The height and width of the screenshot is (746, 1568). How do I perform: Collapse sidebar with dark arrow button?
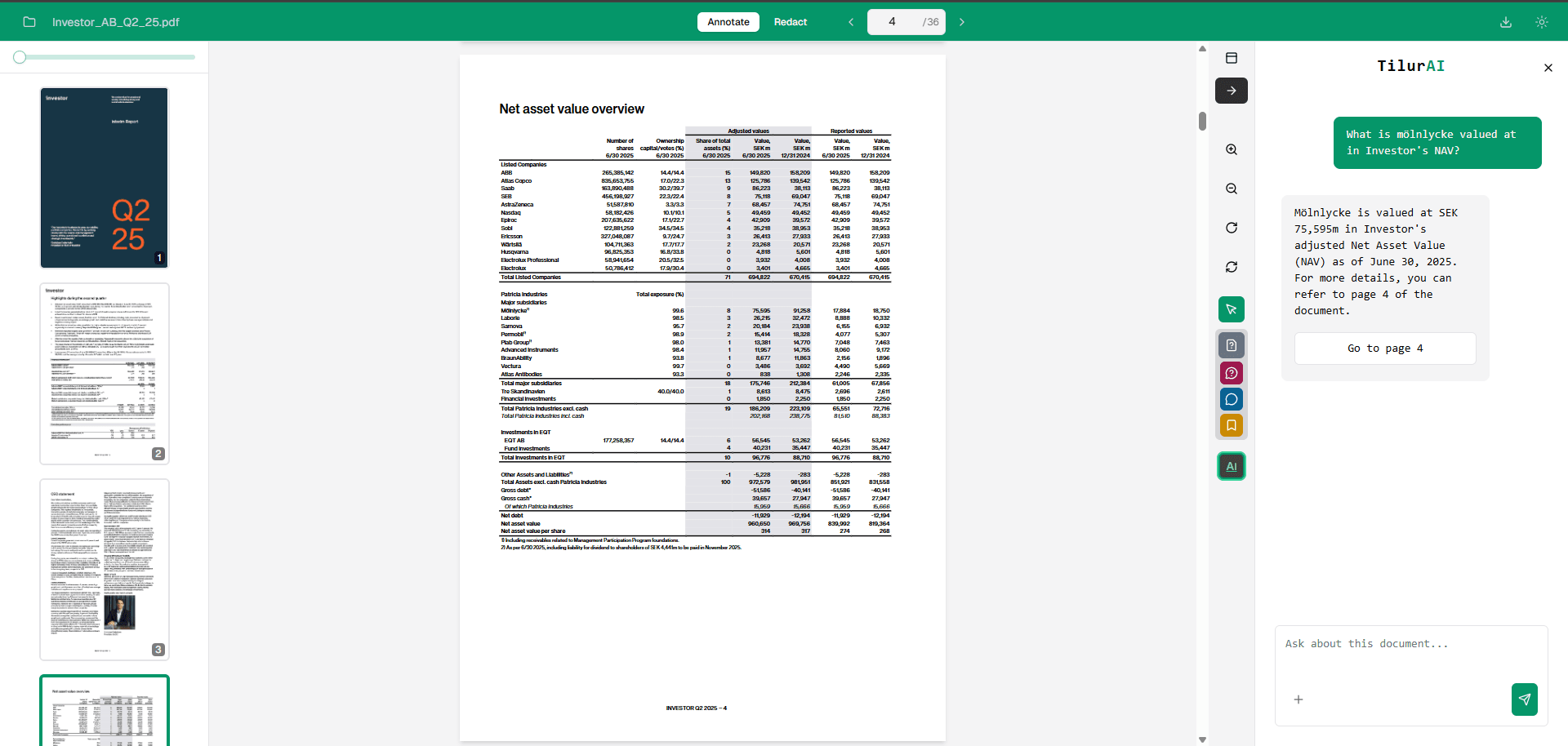coord(1232,91)
